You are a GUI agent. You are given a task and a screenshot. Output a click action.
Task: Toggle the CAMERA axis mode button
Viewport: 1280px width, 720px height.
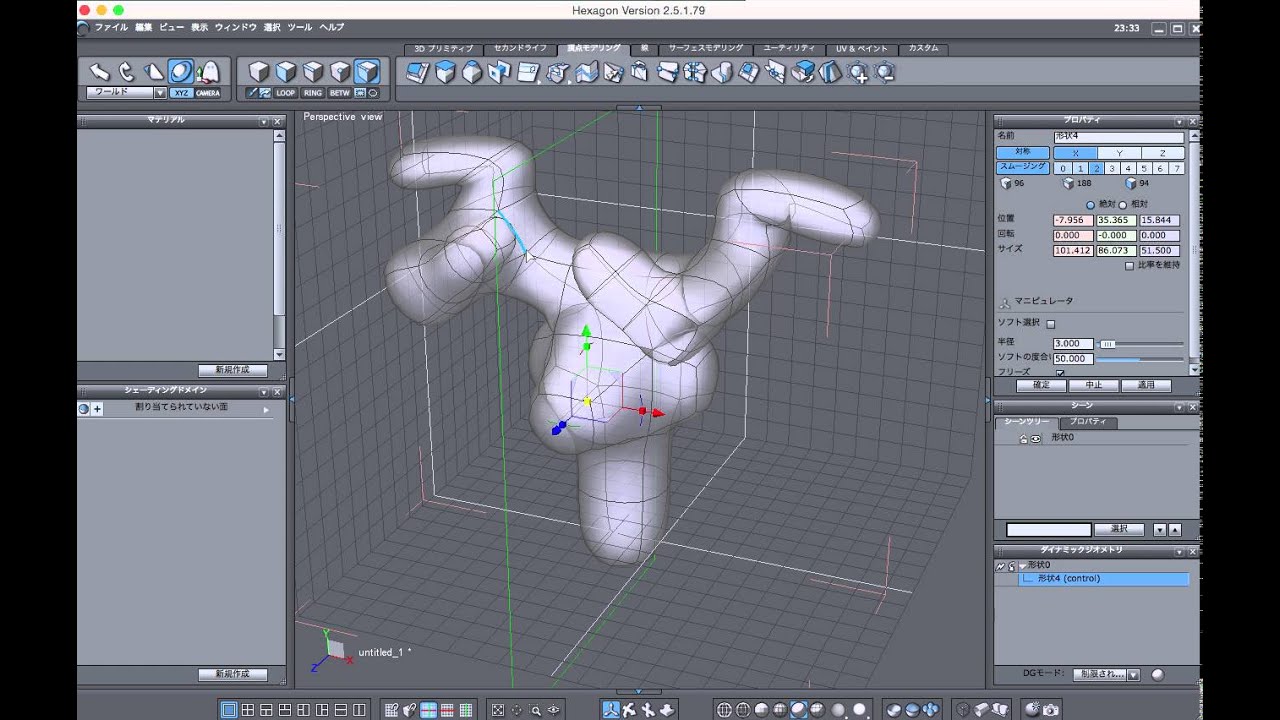[x=208, y=93]
